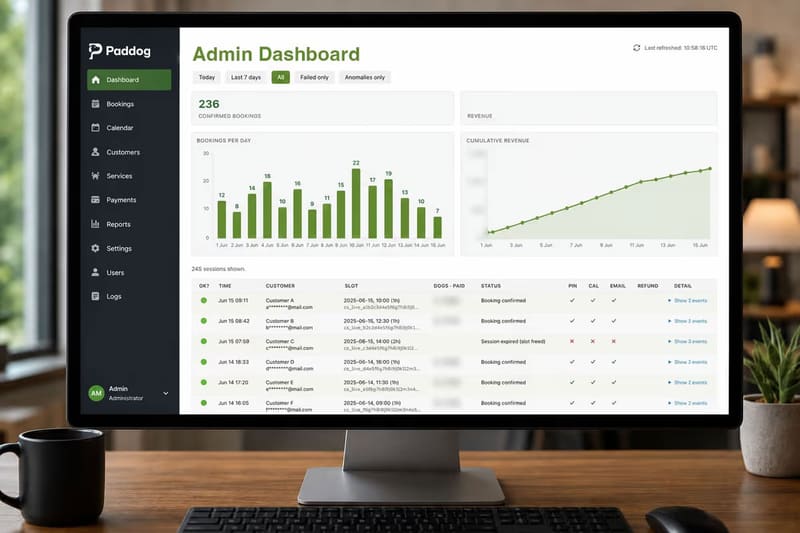
Task: Open Services via its dog icon
Action: [x=95, y=176]
